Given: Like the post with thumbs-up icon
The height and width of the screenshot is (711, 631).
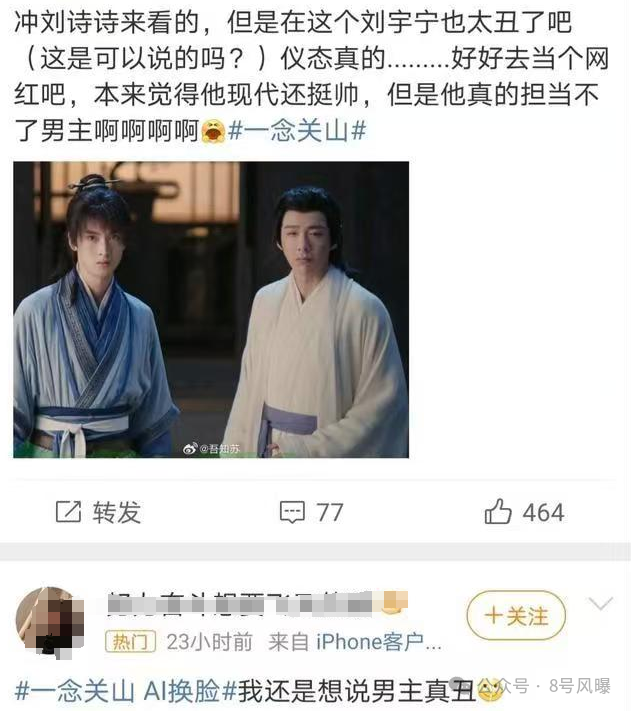Looking at the screenshot, I should [498, 511].
